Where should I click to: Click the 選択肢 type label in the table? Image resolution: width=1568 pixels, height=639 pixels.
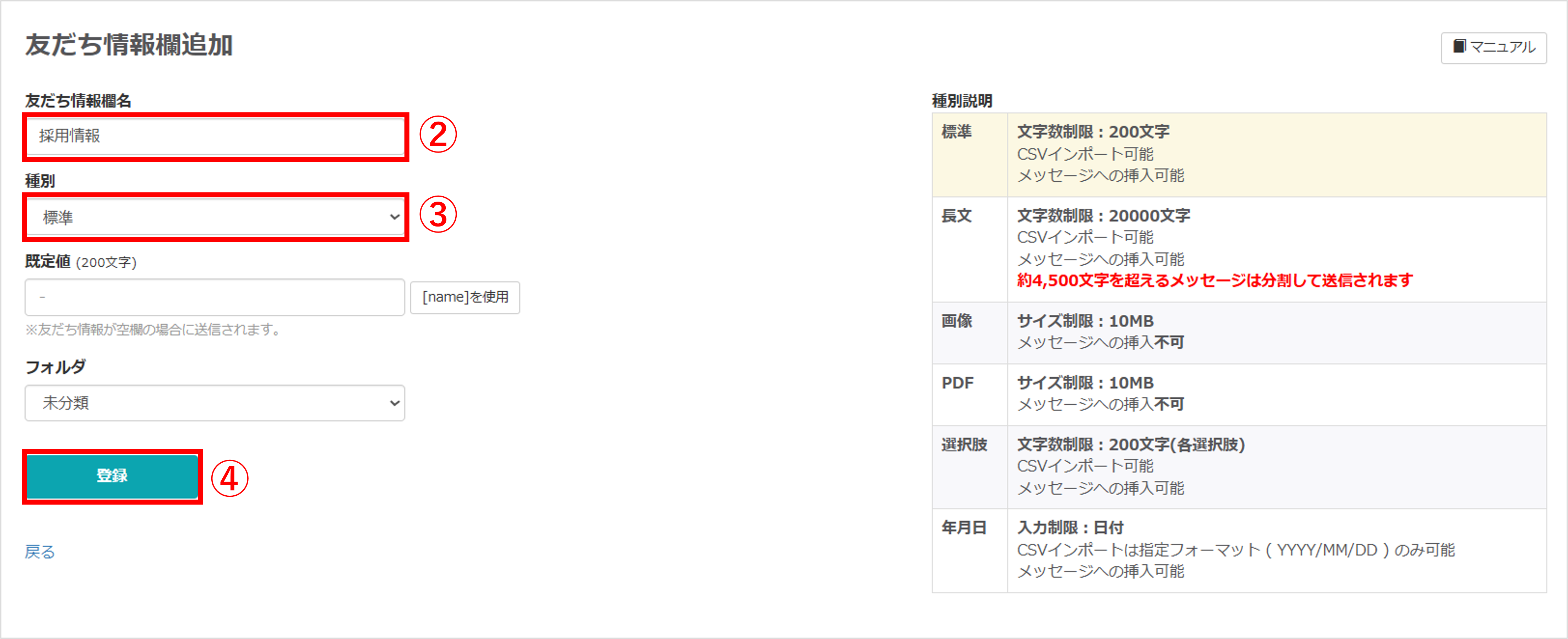tap(964, 445)
